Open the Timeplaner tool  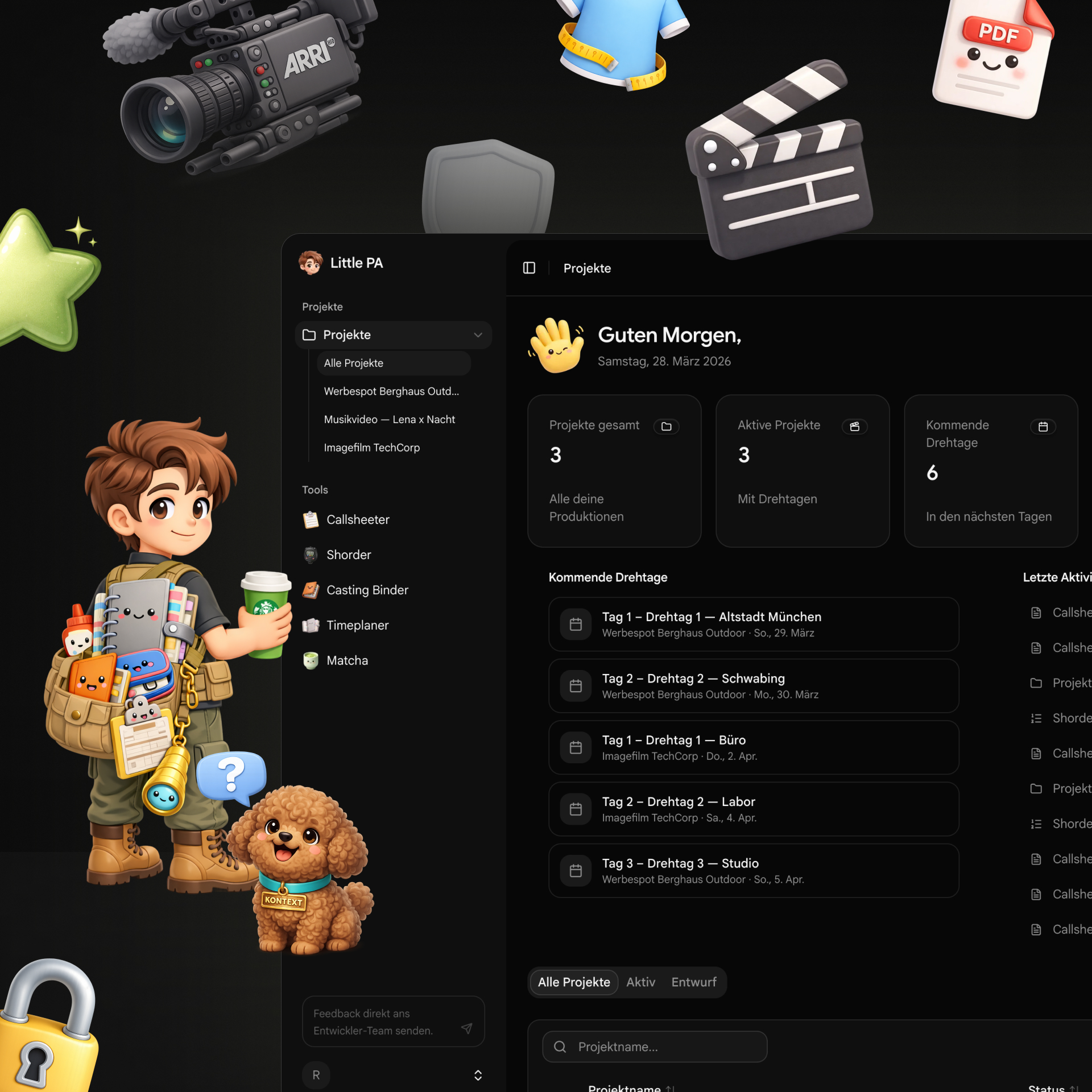point(357,625)
